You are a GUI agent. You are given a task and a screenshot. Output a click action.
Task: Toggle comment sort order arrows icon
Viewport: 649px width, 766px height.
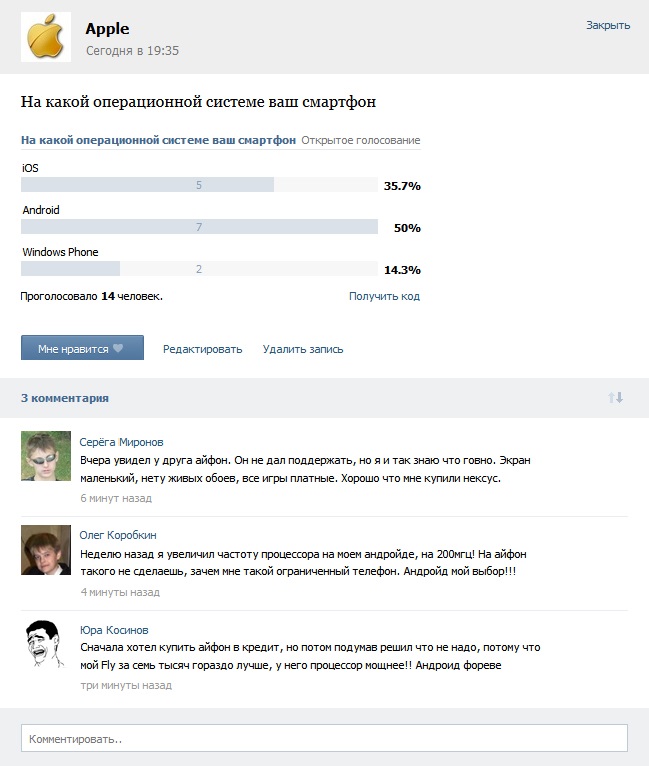615,398
